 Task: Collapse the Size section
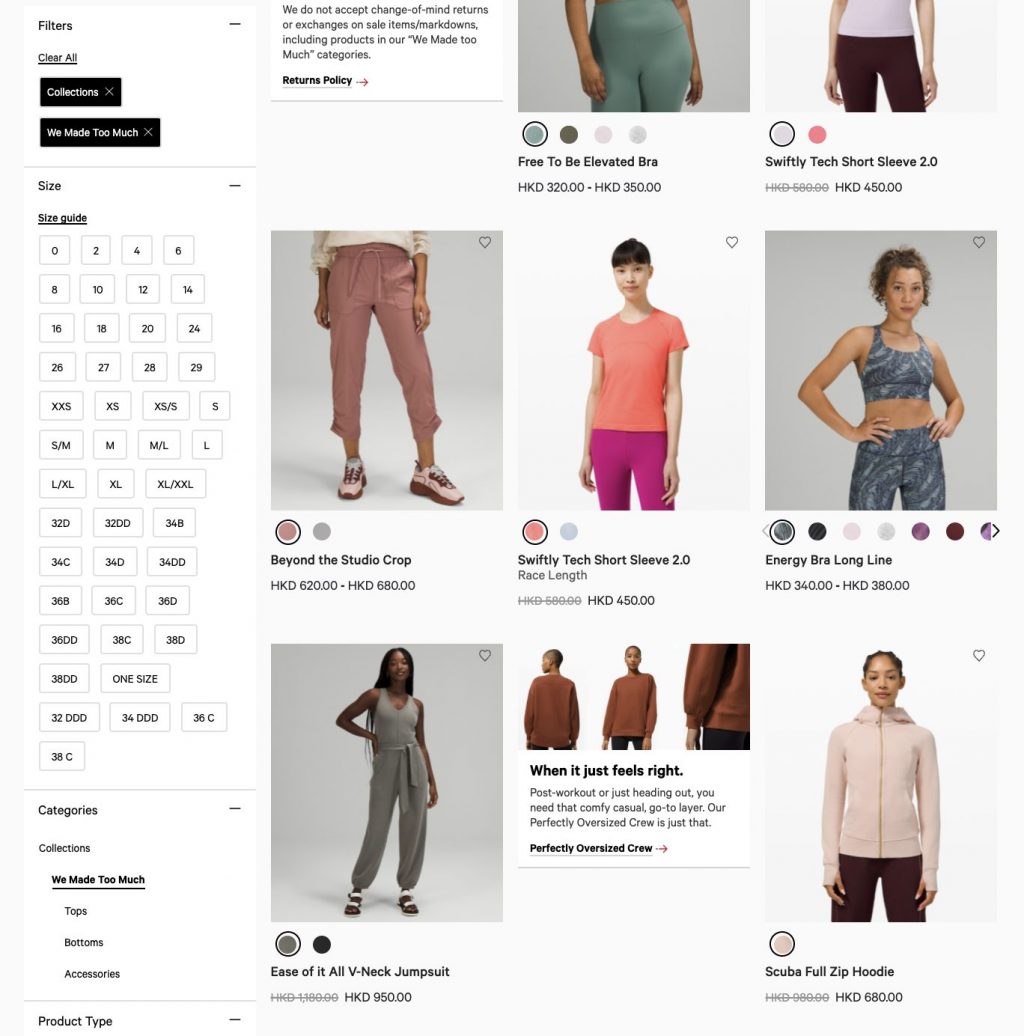235,186
